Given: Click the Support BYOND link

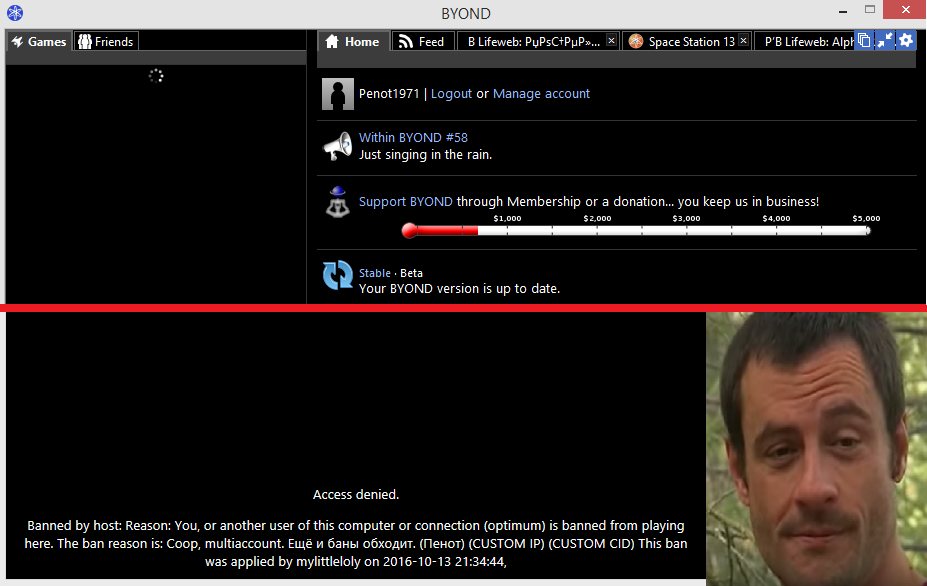Looking at the screenshot, I should click(x=406, y=202).
